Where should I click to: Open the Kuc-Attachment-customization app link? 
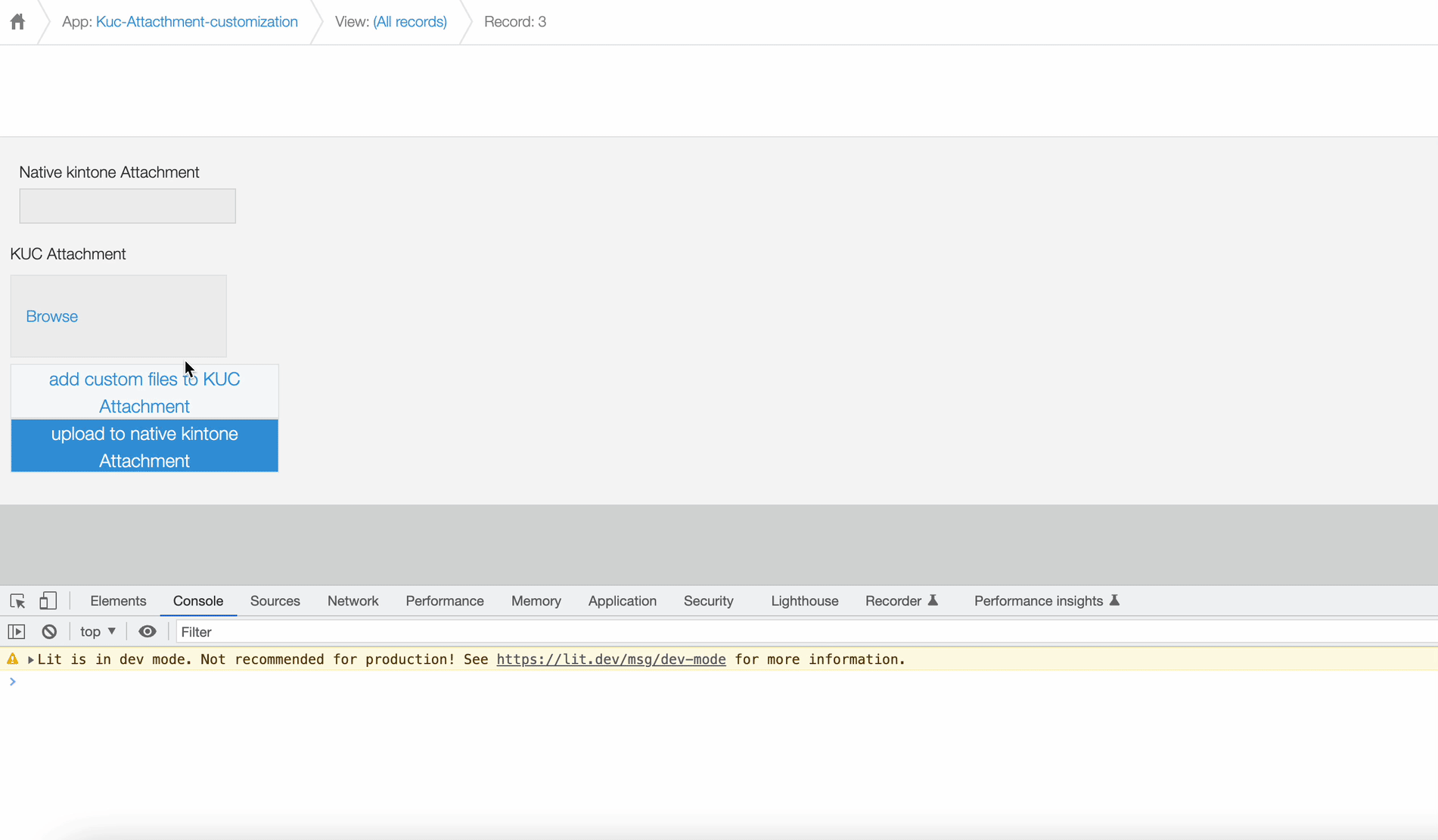pyautogui.click(x=197, y=22)
